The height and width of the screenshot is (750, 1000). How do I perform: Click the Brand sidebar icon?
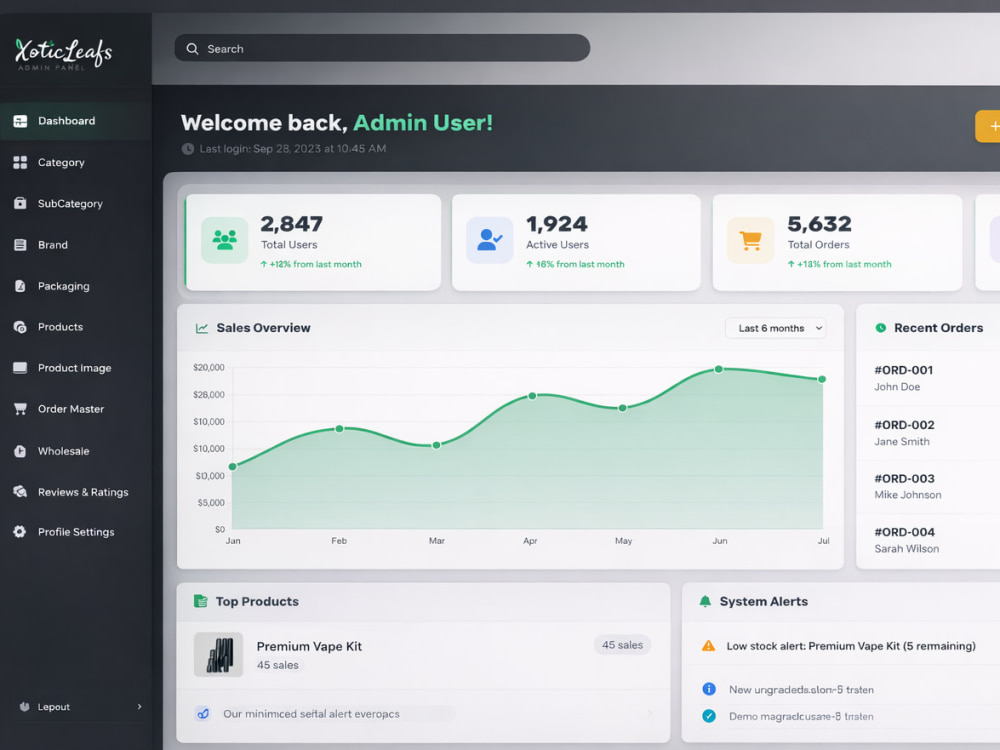[x=20, y=245]
